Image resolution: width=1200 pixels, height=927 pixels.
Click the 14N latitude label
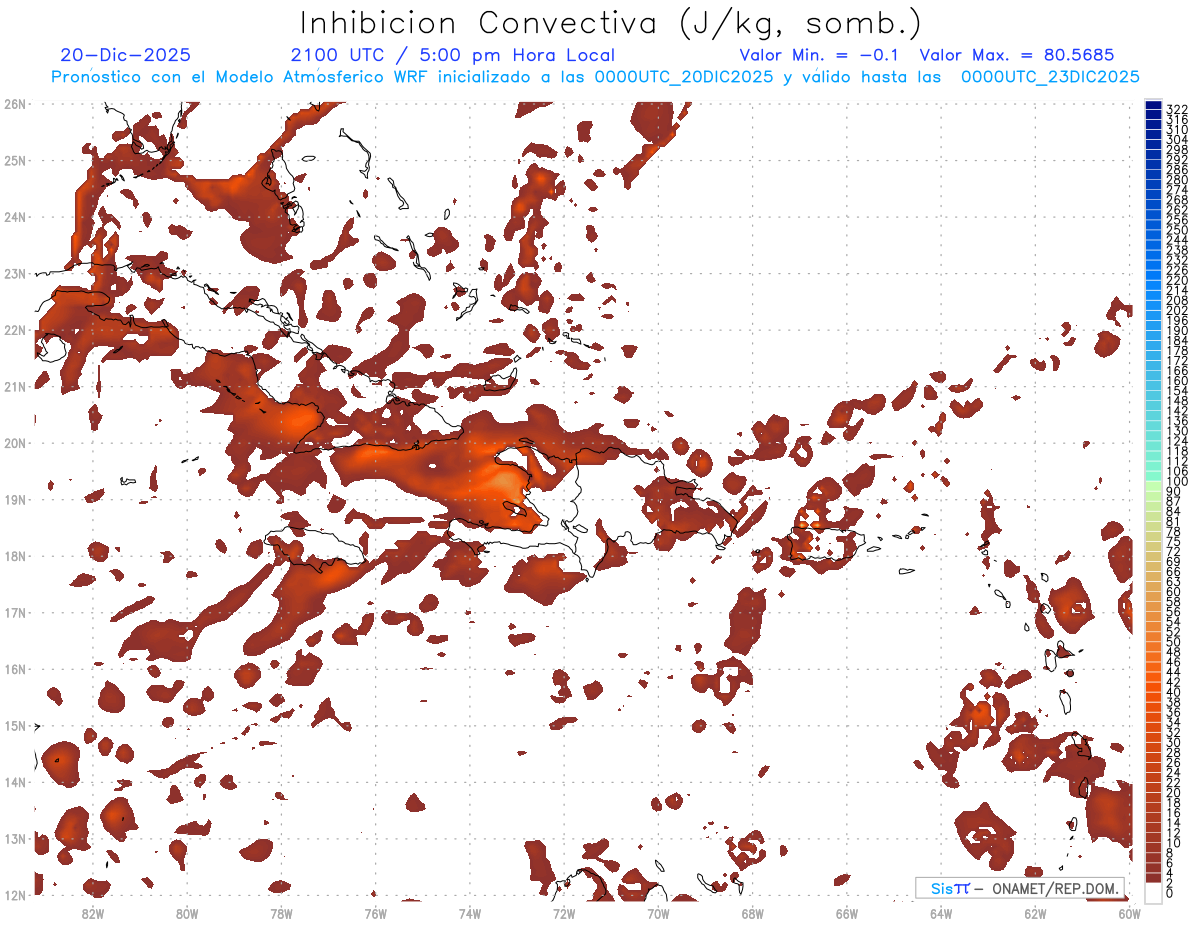(x=15, y=782)
